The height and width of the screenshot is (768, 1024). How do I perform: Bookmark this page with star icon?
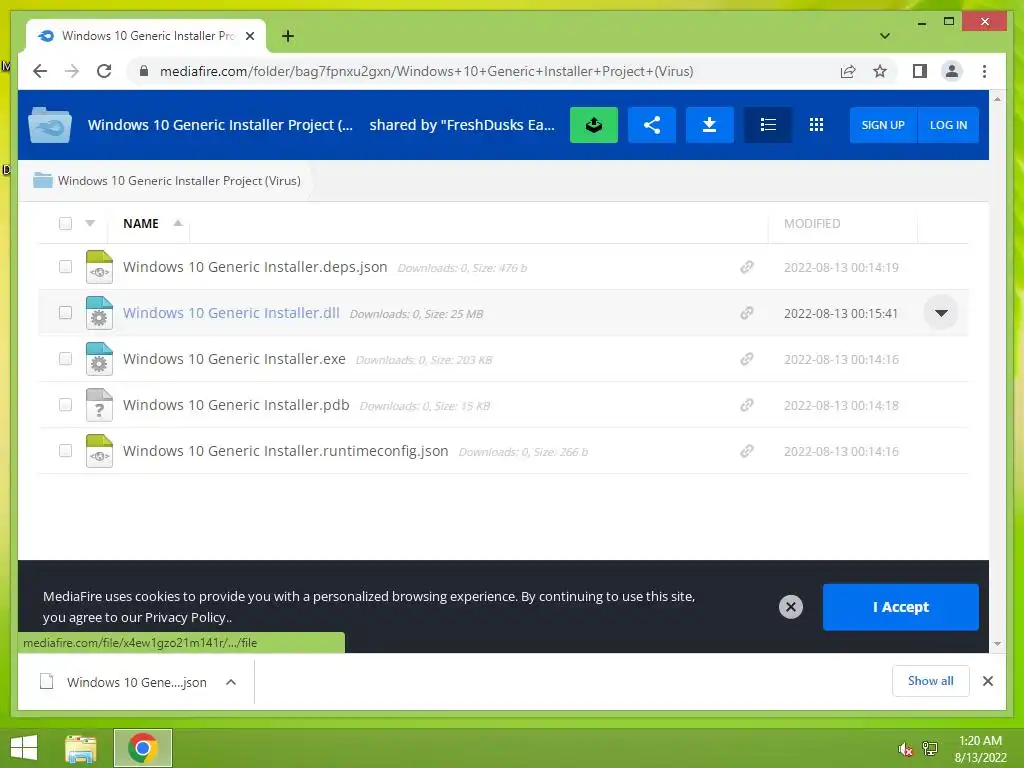[x=880, y=71]
